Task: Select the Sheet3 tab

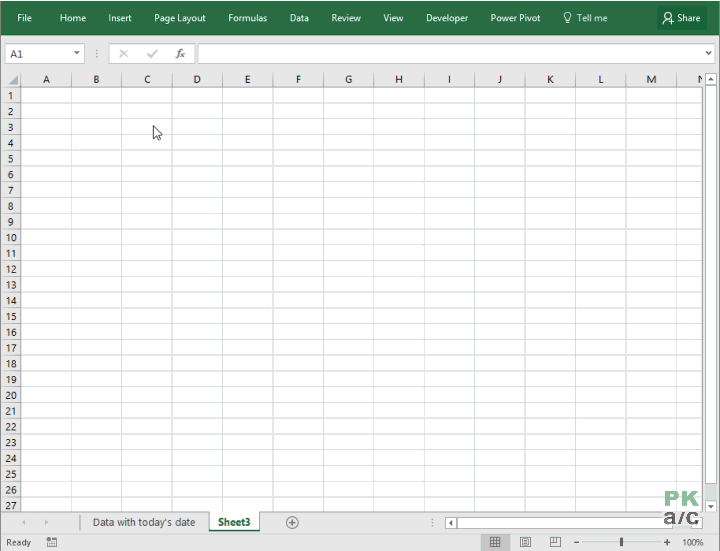Action: click(x=234, y=523)
